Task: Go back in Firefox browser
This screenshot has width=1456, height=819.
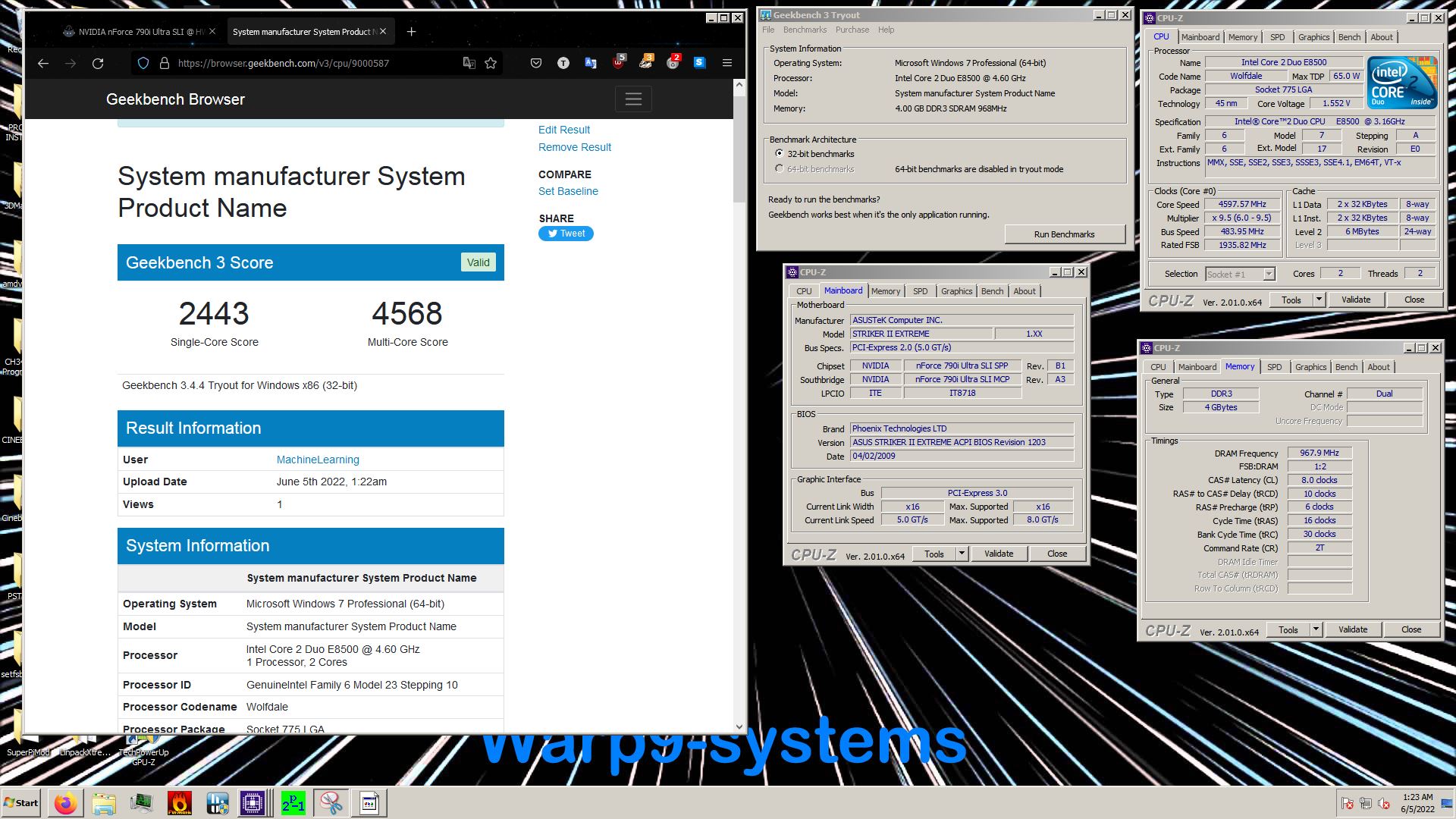Action: pos(43,64)
